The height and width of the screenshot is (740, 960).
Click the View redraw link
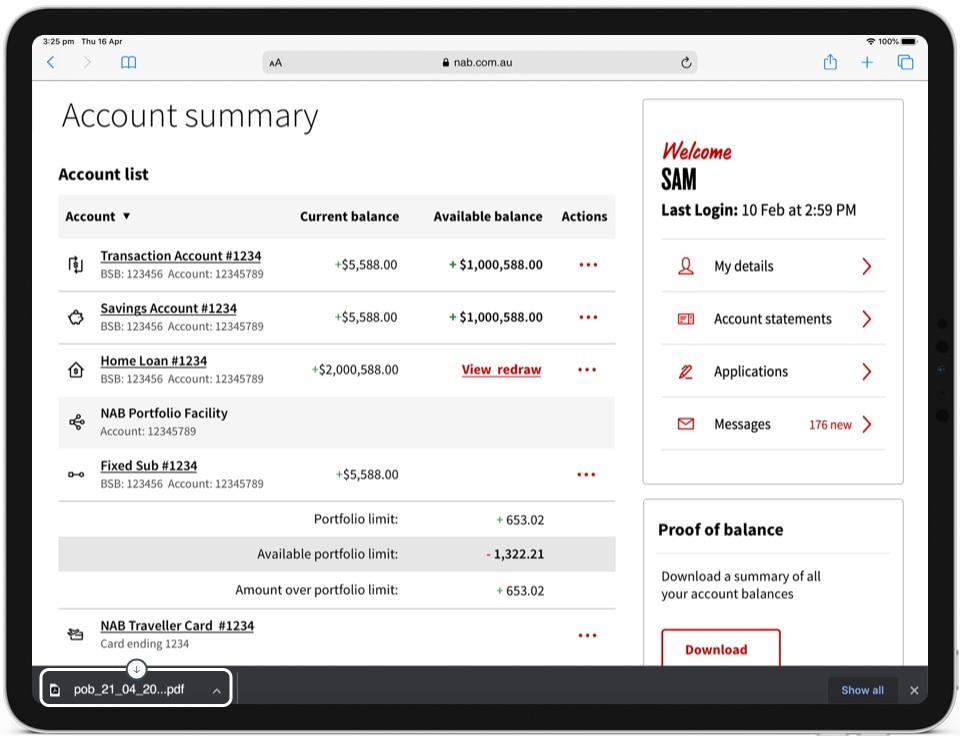[501, 370]
